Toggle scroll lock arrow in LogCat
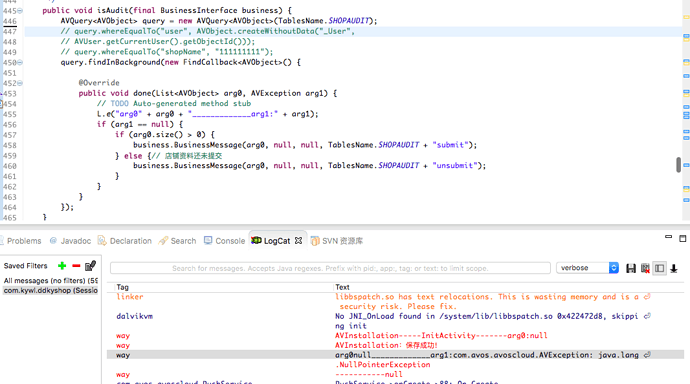 pyautogui.click(x=674, y=268)
